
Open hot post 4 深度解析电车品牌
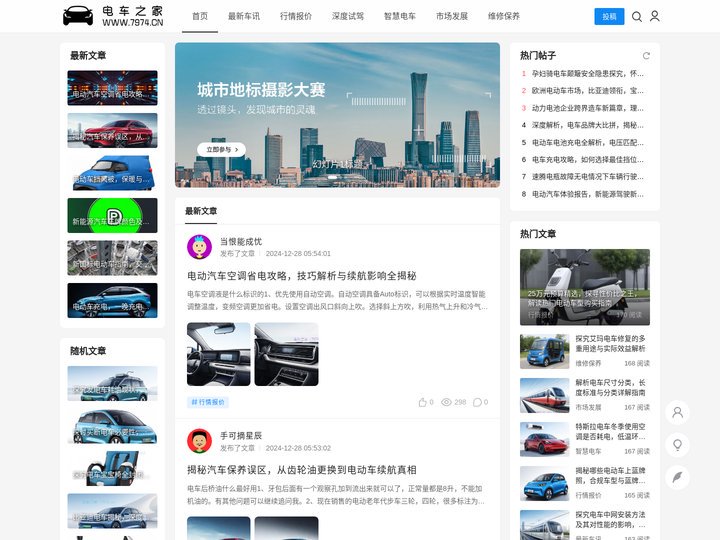click(x=587, y=125)
